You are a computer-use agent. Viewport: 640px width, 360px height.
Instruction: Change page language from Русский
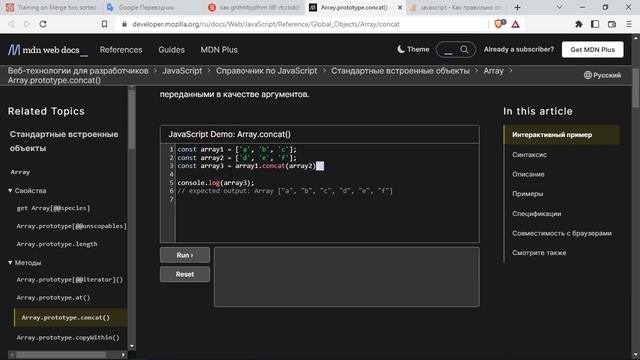tap(602, 75)
